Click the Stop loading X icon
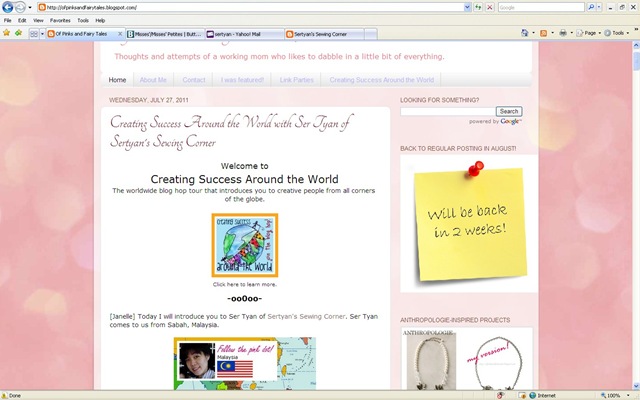 coord(489,7)
